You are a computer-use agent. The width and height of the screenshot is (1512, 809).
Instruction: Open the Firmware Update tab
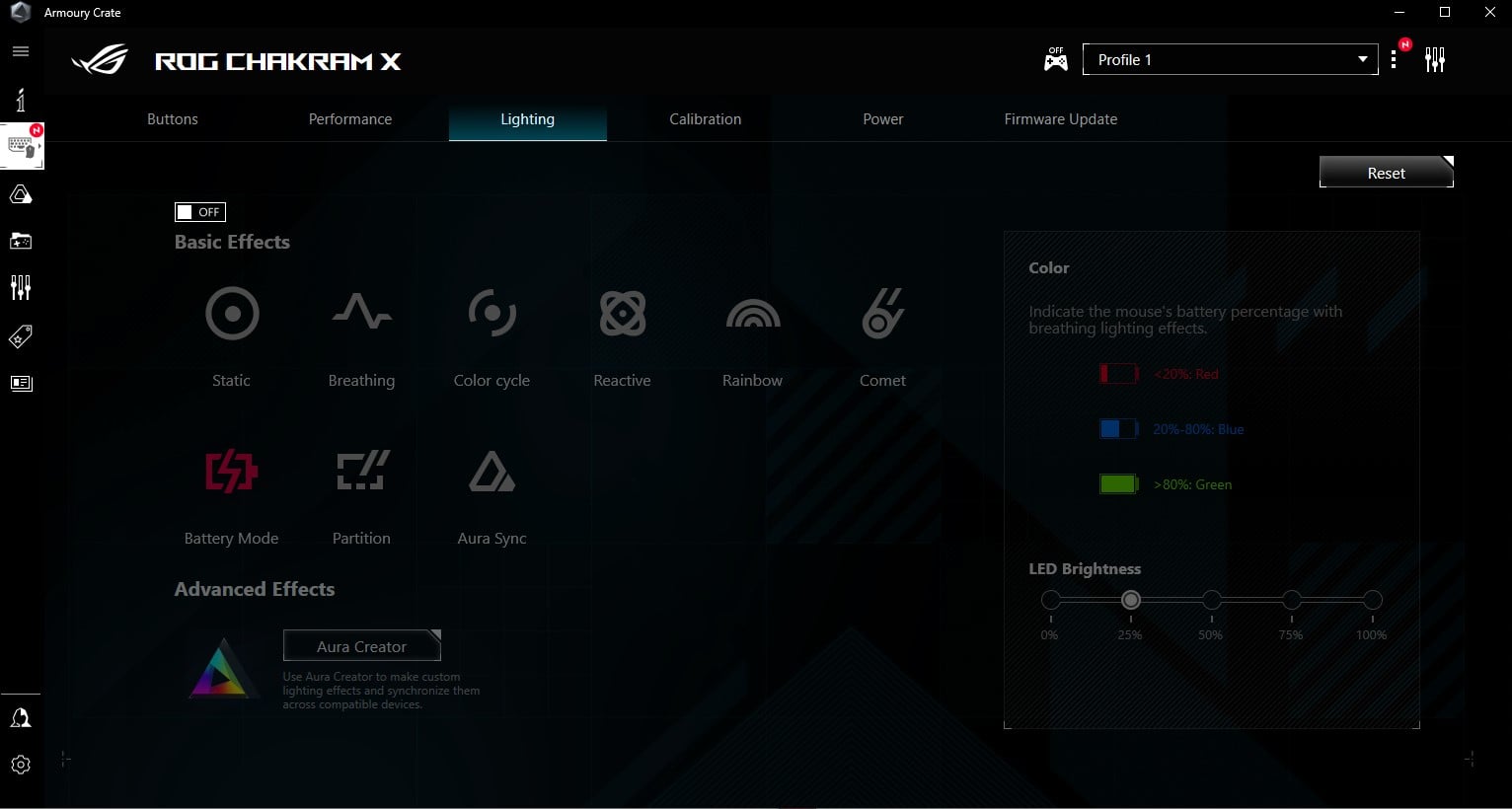click(x=1060, y=119)
